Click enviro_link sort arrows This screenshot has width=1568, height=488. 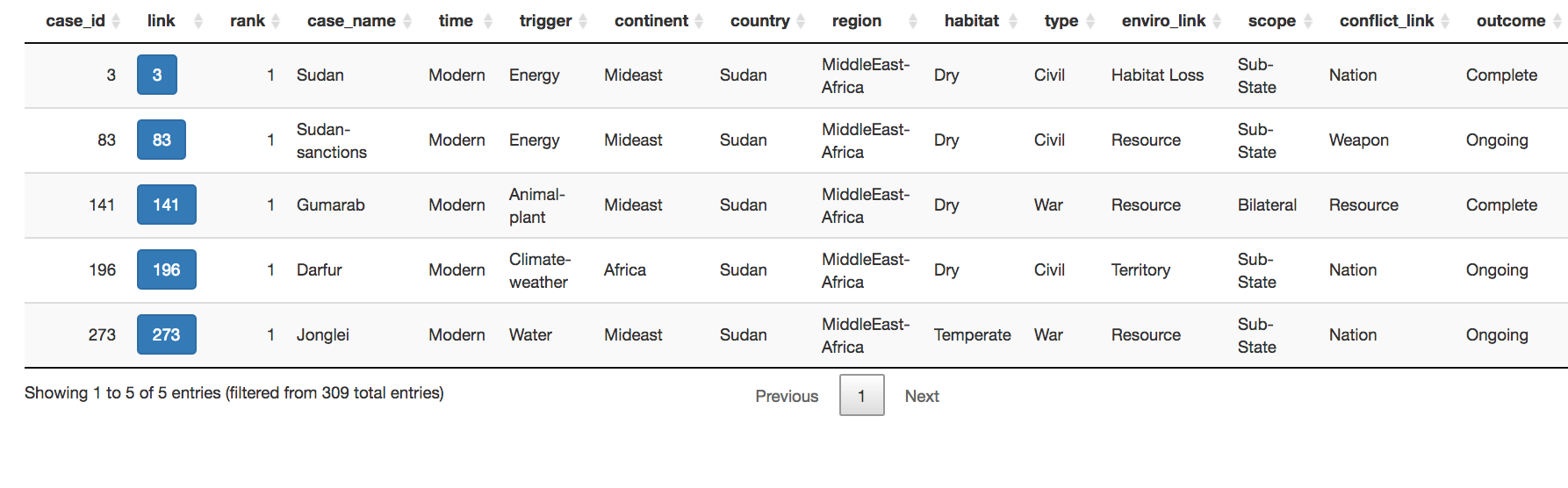1217,21
